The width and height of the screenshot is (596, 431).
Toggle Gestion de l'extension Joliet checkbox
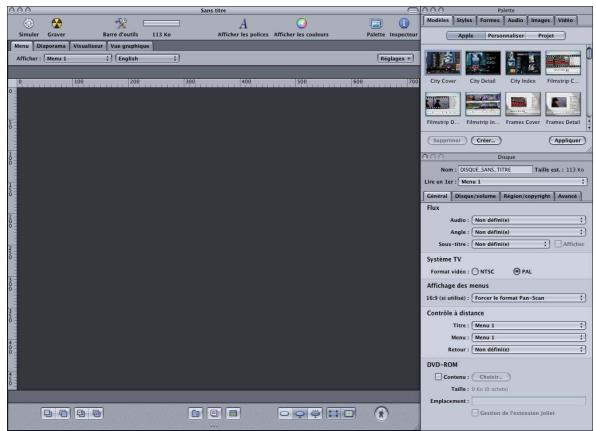pyautogui.click(x=475, y=413)
